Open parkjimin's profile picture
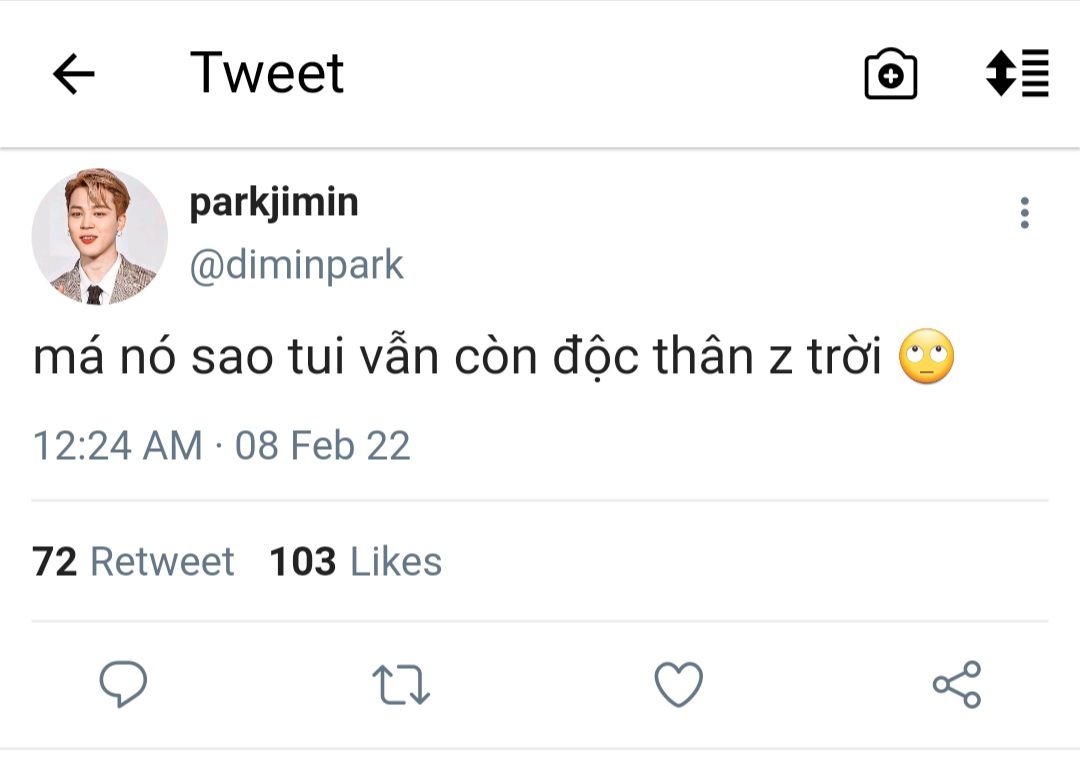1080x765 pixels. click(99, 236)
